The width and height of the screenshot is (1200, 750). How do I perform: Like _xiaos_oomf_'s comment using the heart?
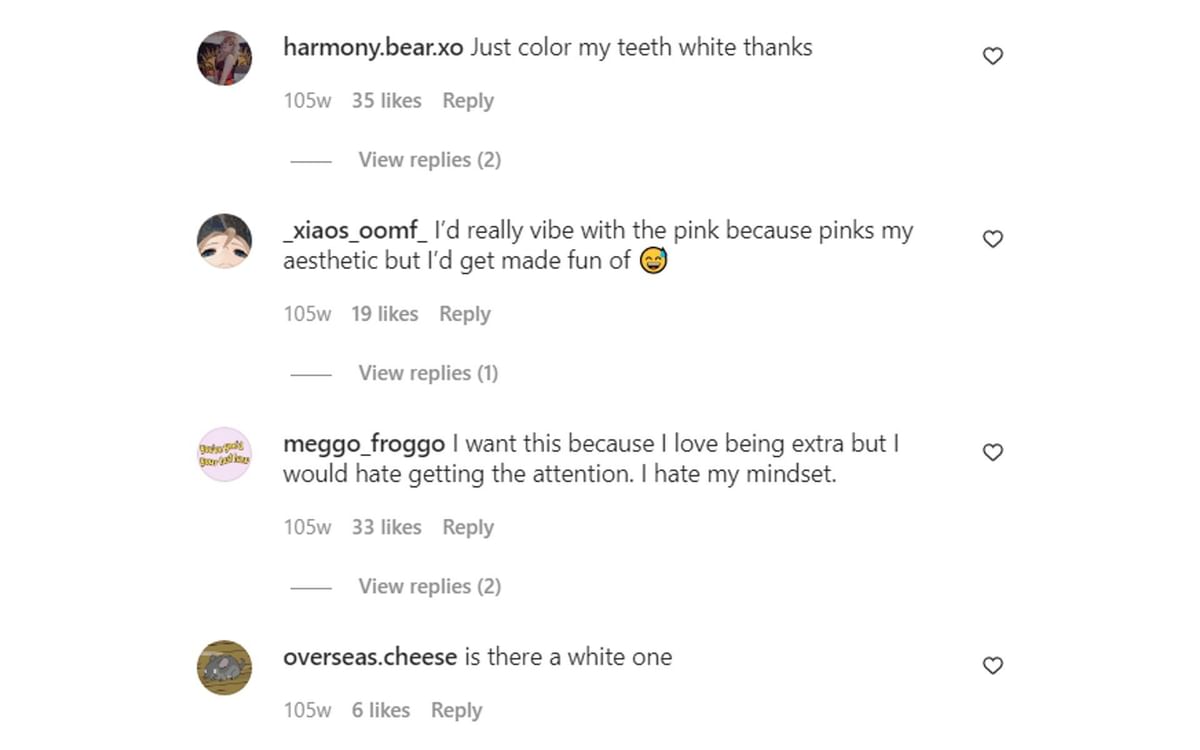993,238
